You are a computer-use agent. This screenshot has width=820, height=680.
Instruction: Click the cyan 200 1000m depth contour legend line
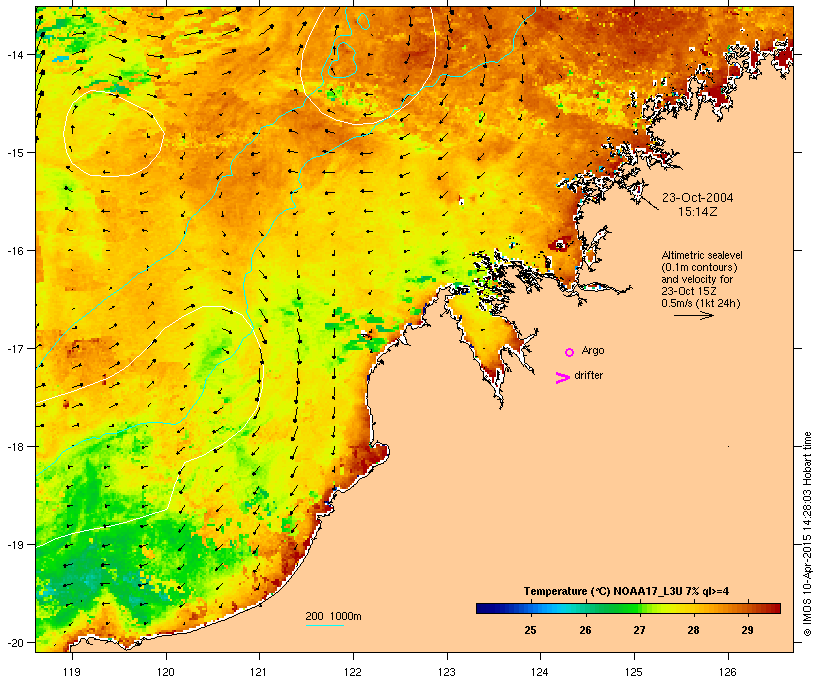(325, 625)
